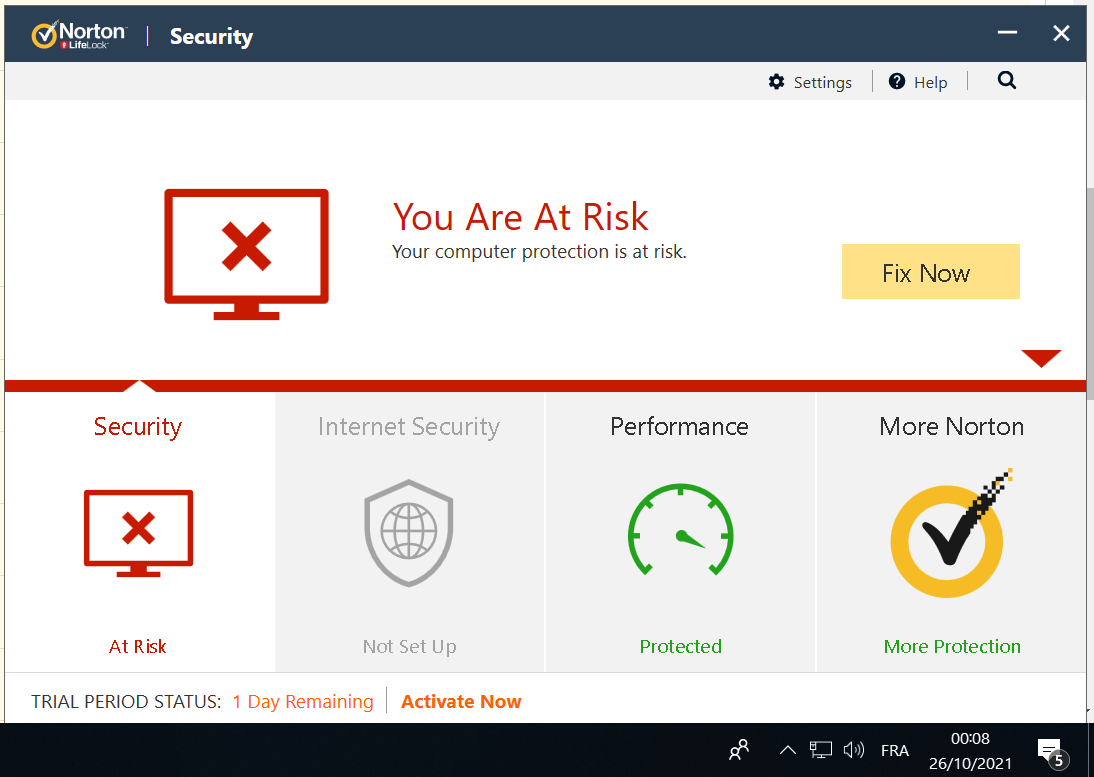Click the Help label
The image size is (1094, 777).
(x=931, y=82)
